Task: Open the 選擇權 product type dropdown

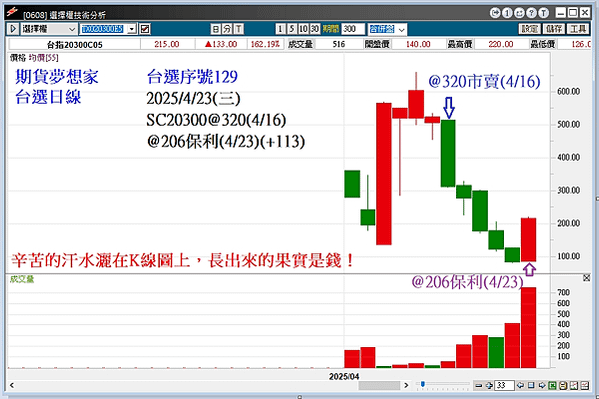Action: click(48, 29)
